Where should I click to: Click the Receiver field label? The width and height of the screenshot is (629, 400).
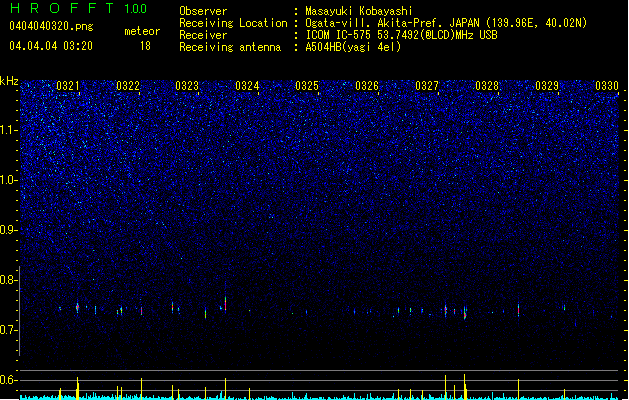click(x=203, y=35)
